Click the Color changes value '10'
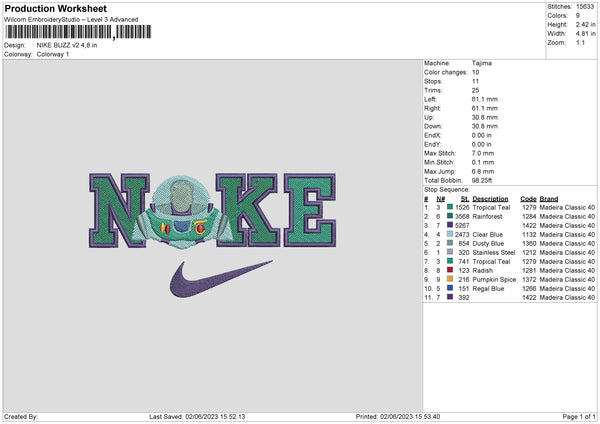600x424 pixels. point(476,72)
